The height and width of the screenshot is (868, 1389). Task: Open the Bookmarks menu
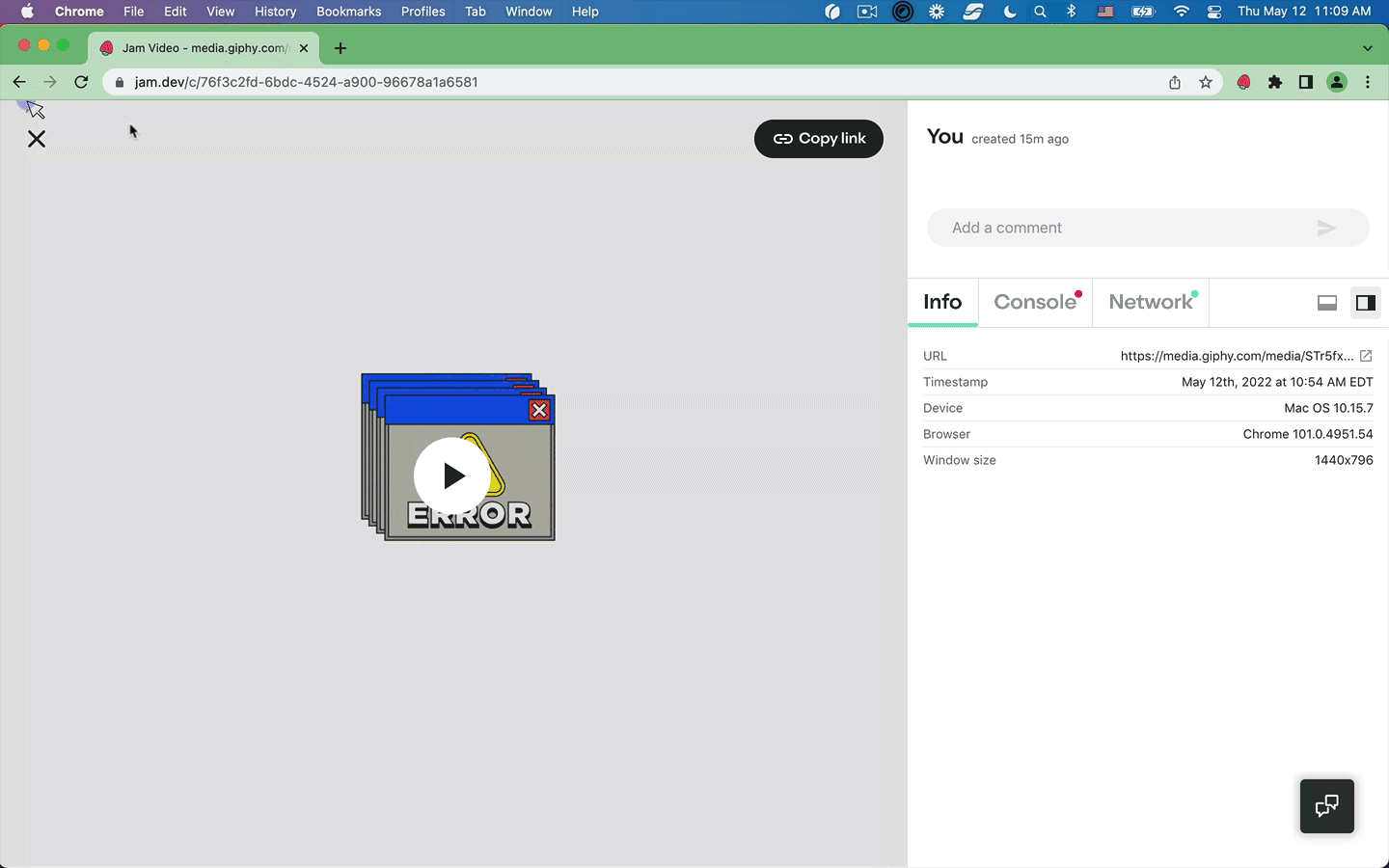click(x=349, y=12)
